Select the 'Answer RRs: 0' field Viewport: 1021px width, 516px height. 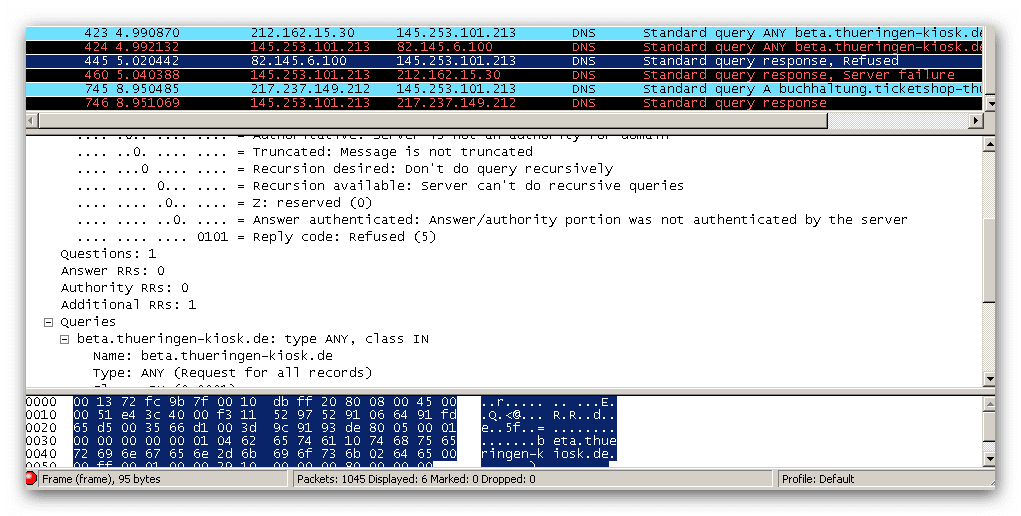point(113,270)
